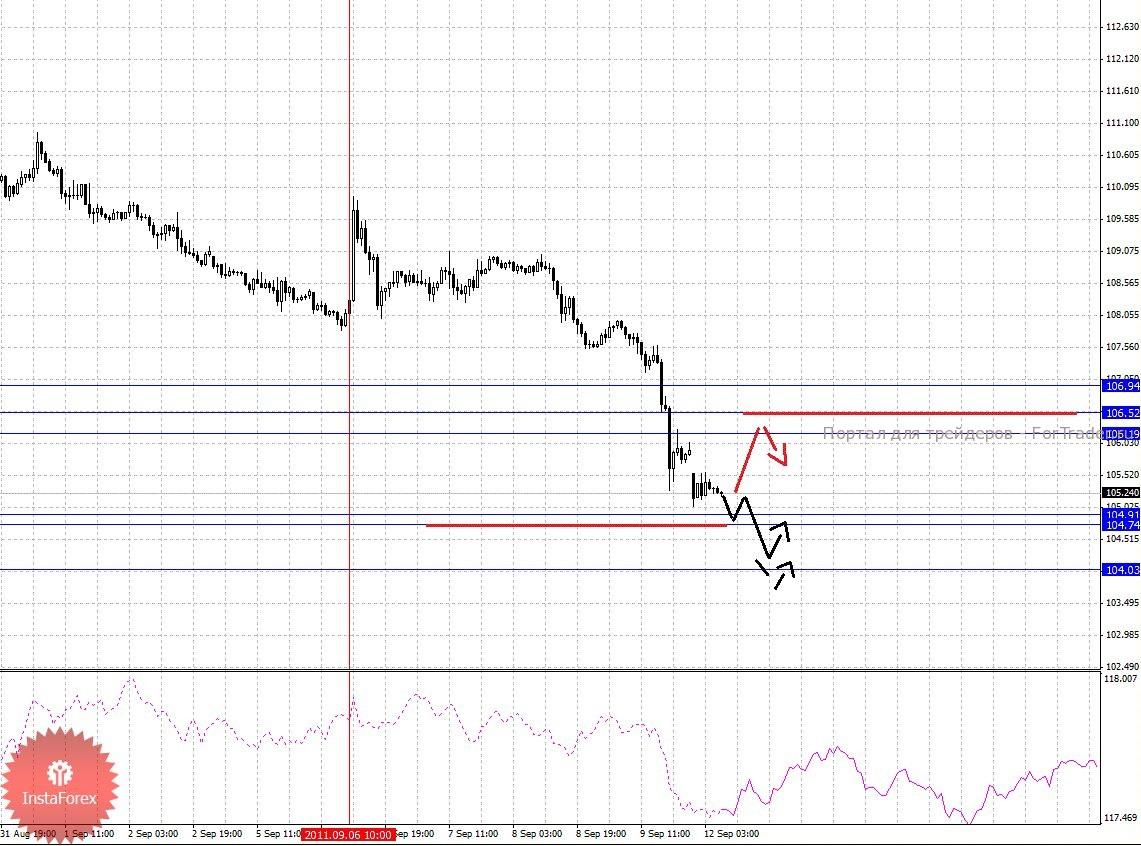
Task: Click the 7 Sep 11:00 time label
Action: pyautogui.click(x=473, y=834)
